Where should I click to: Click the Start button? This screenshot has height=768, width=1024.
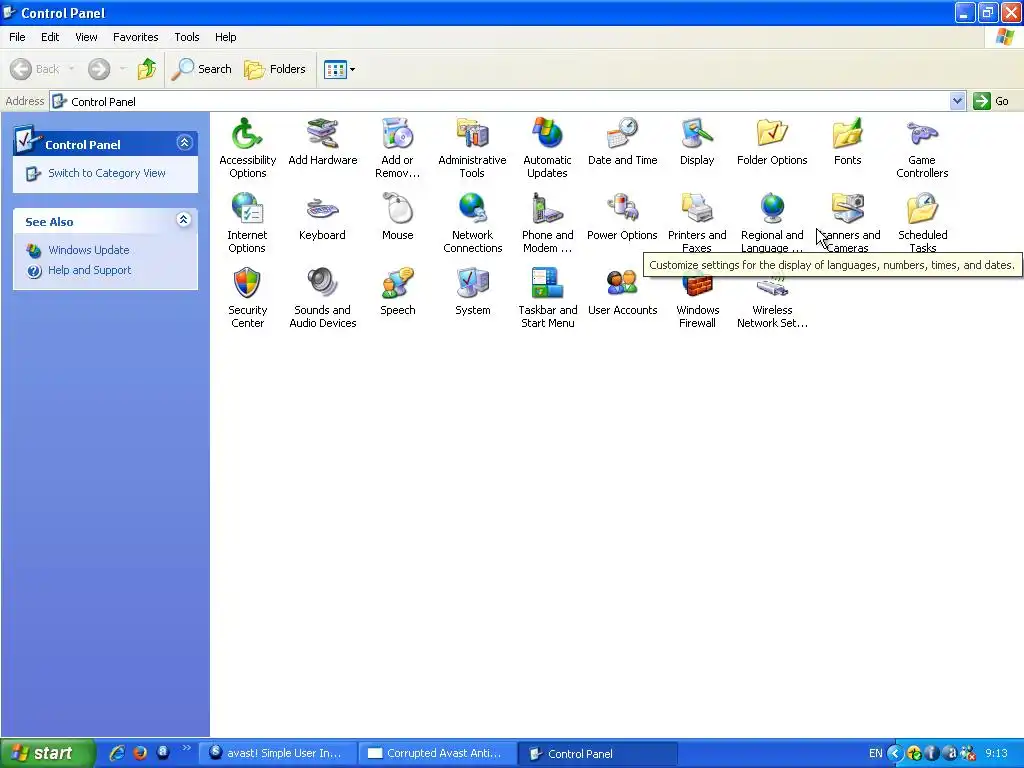click(x=47, y=753)
